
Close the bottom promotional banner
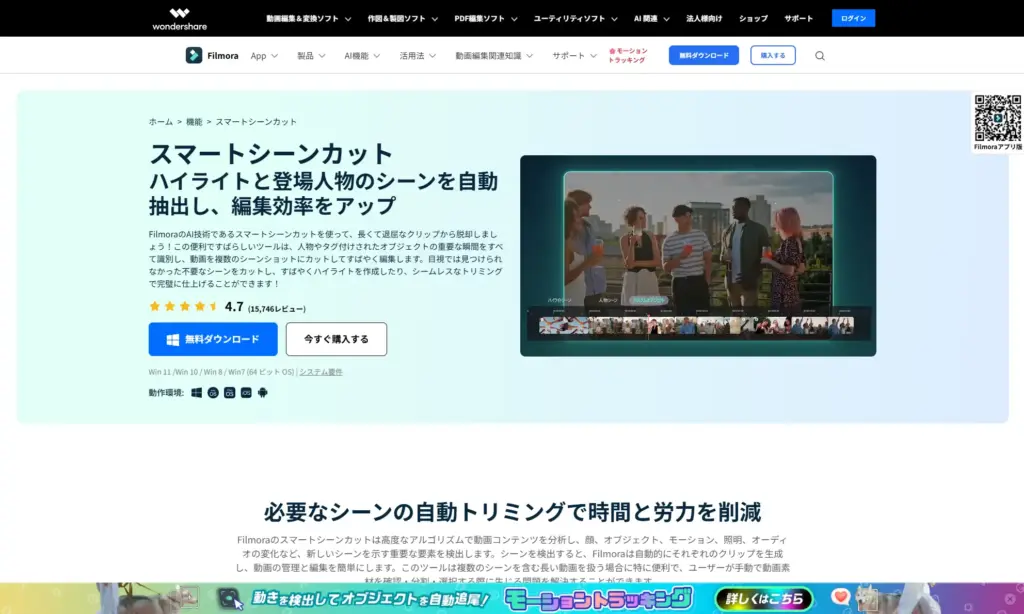1010,598
